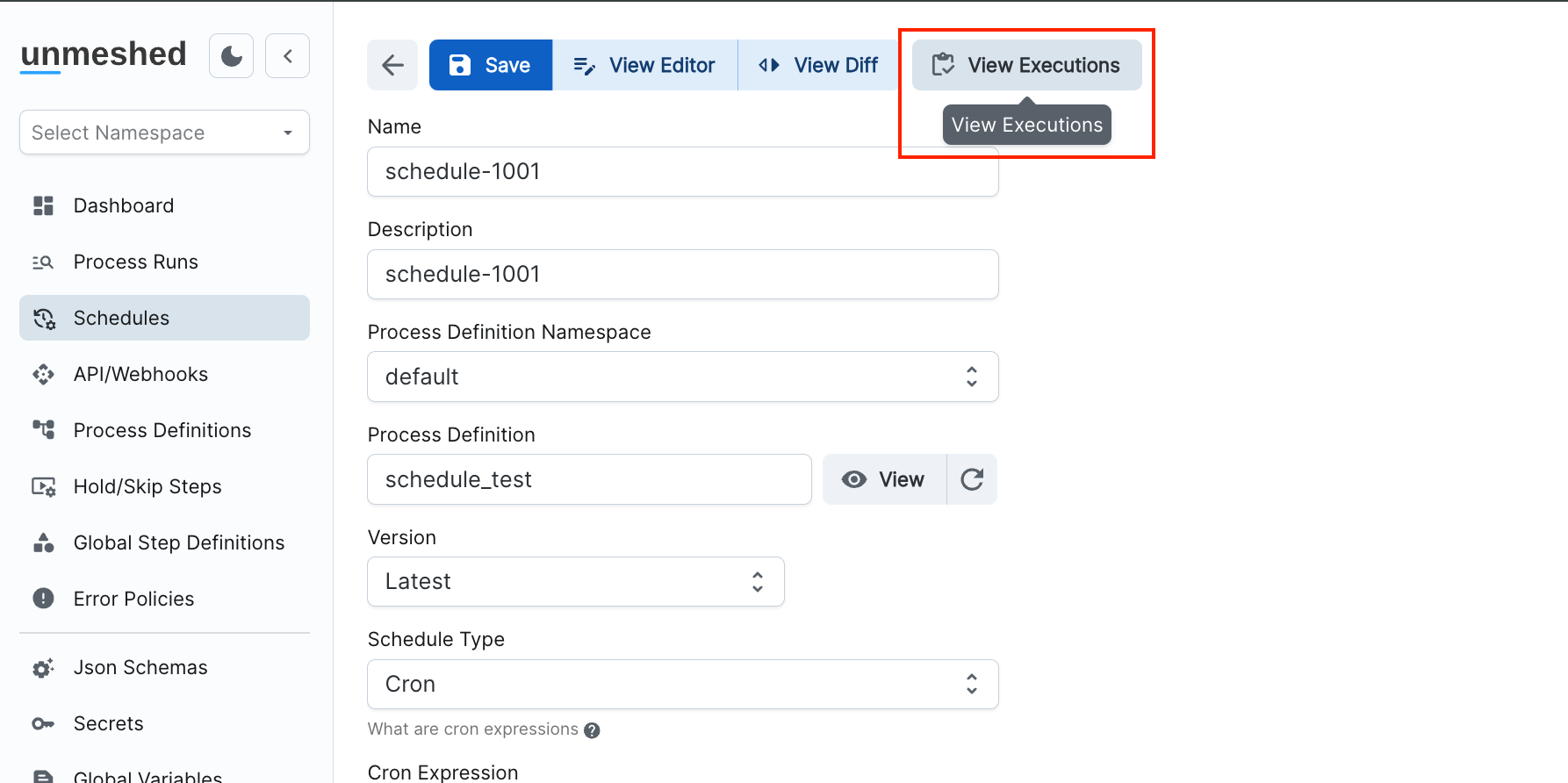Toggle dark mode with the moon icon
Viewport: 1568px width, 783px height.
[232, 56]
